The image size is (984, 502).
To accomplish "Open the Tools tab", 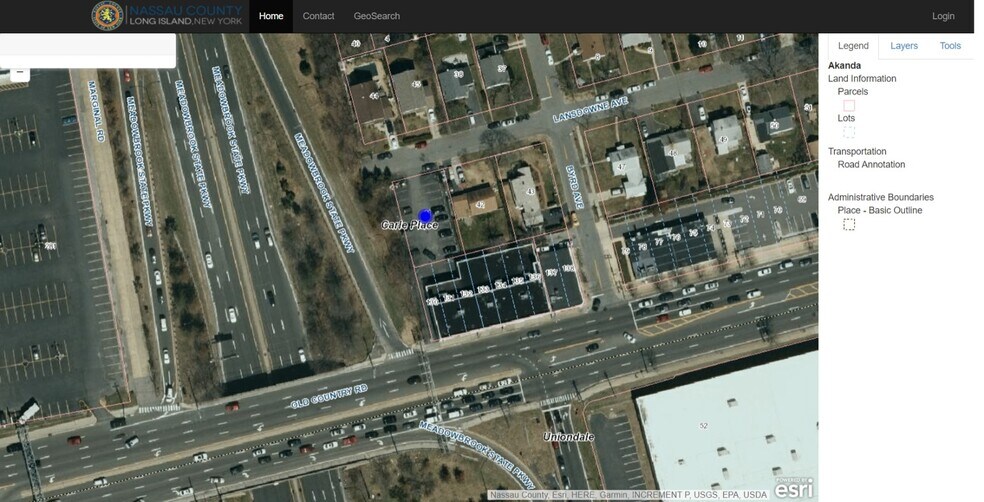I will (950, 46).
